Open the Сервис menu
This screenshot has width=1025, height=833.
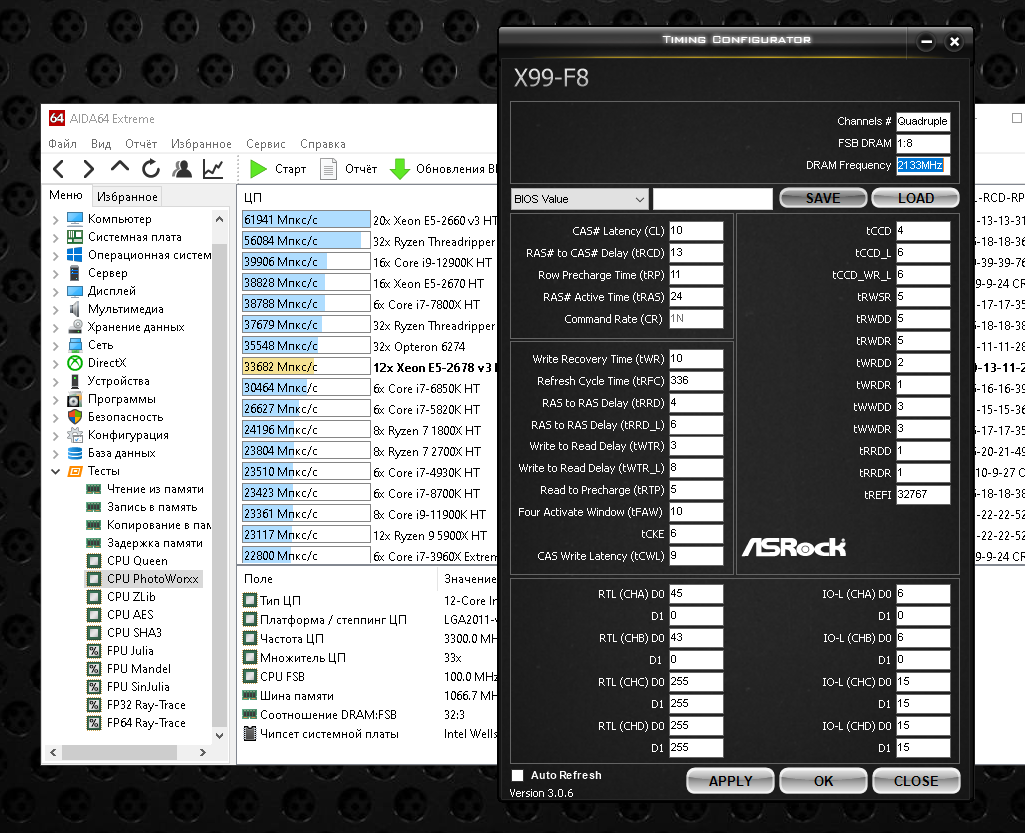pyautogui.click(x=265, y=144)
